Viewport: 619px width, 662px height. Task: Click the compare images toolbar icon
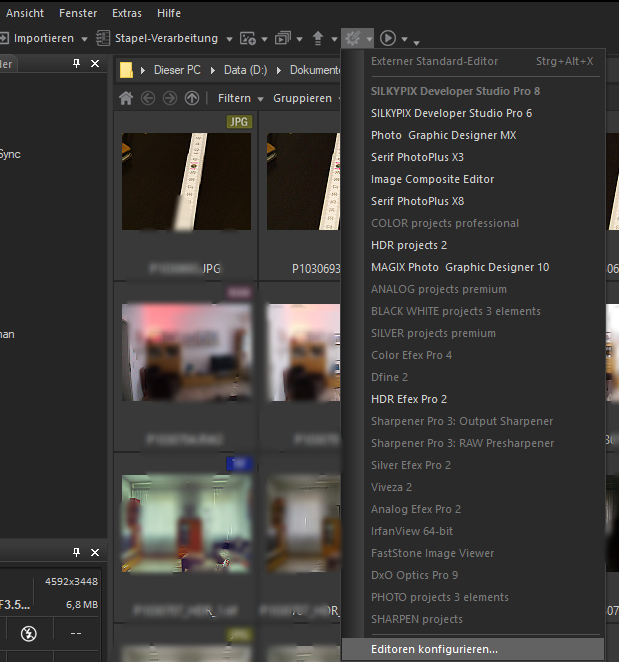pos(283,38)
